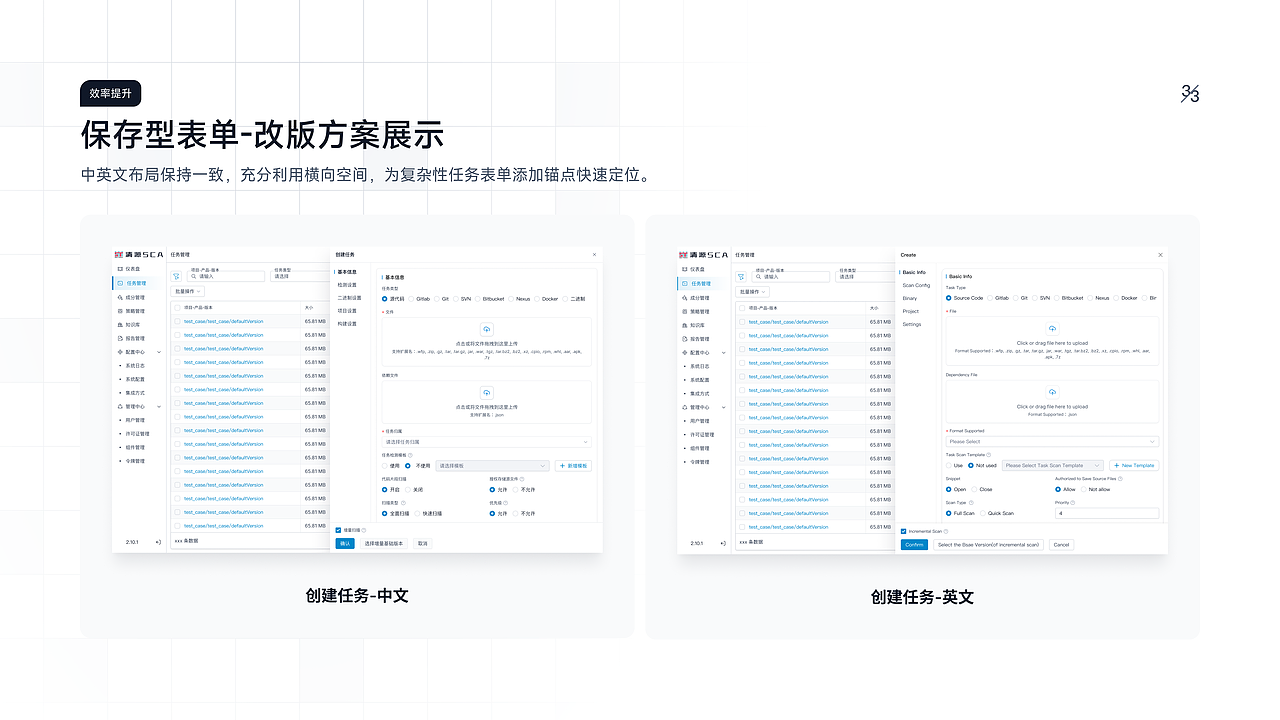1280x720 pixels.
Task: Jump to 构建设置 anchor
Action: pos(347,324)
